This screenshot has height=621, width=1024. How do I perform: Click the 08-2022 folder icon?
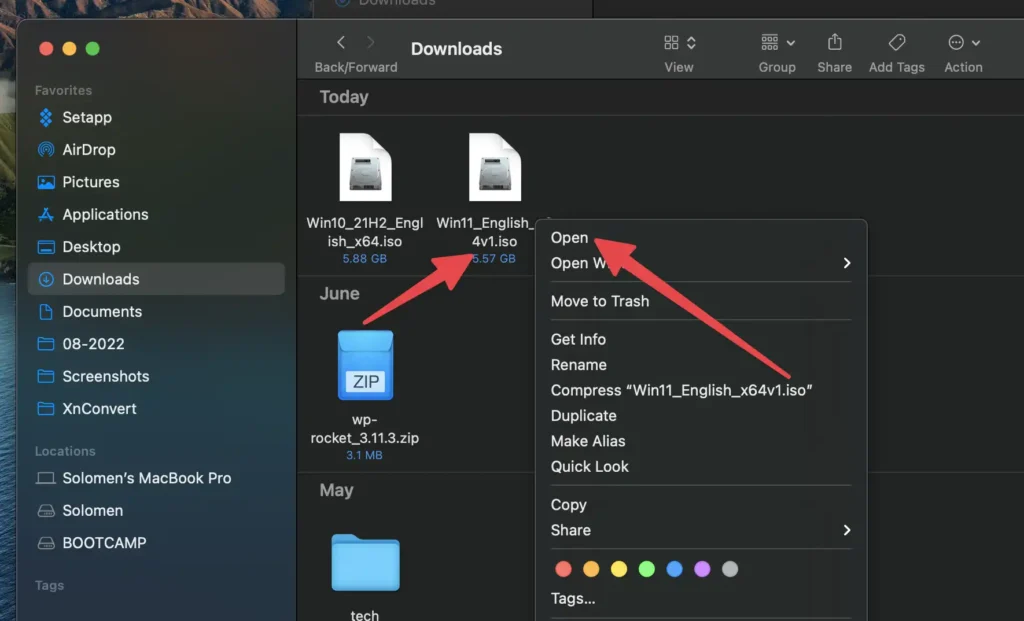pyautogui.click(x=46, y=343)
